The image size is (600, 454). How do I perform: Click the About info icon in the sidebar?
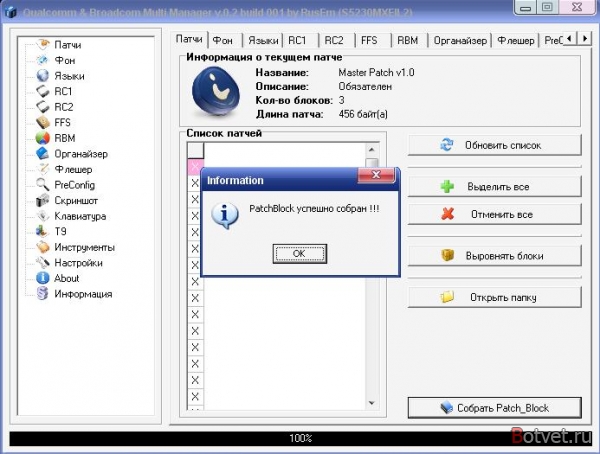(42, 278)
